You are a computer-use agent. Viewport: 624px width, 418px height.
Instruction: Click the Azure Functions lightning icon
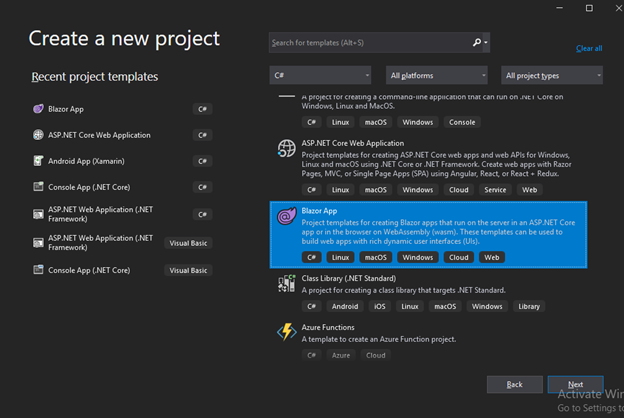(x=286, y=331)
